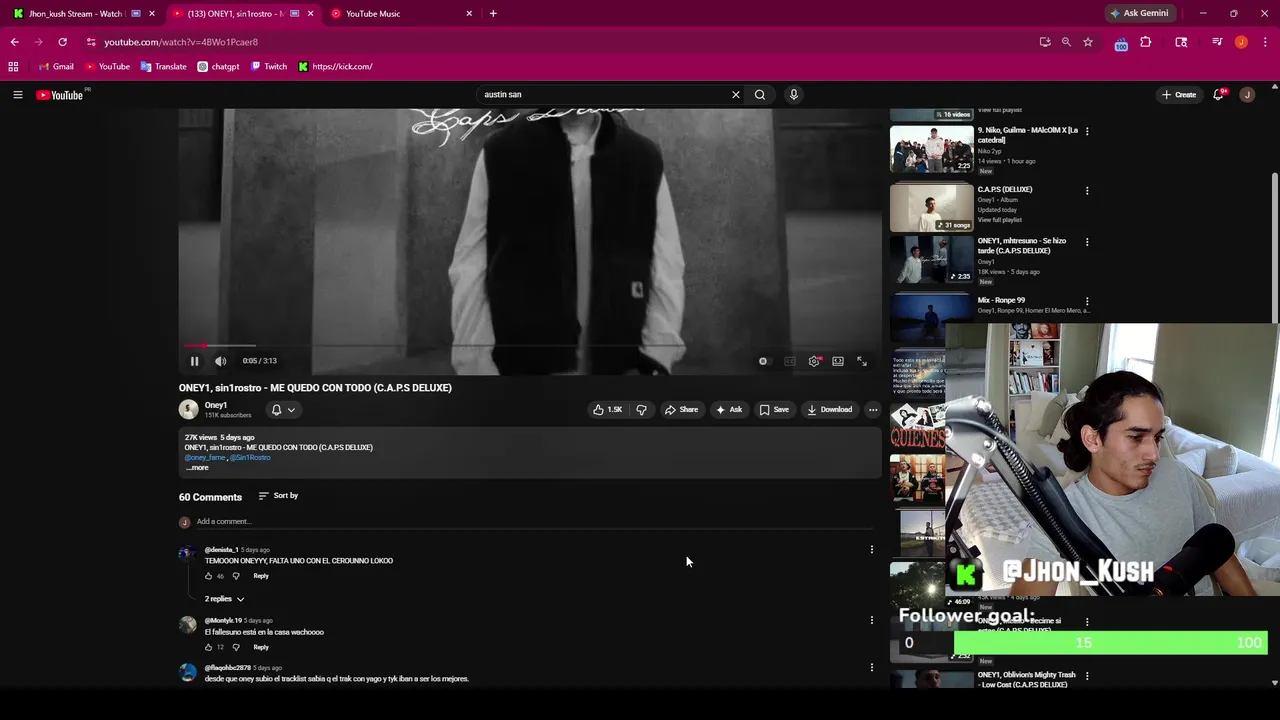
Task: Share the video
Action: (x=681, y=409)
